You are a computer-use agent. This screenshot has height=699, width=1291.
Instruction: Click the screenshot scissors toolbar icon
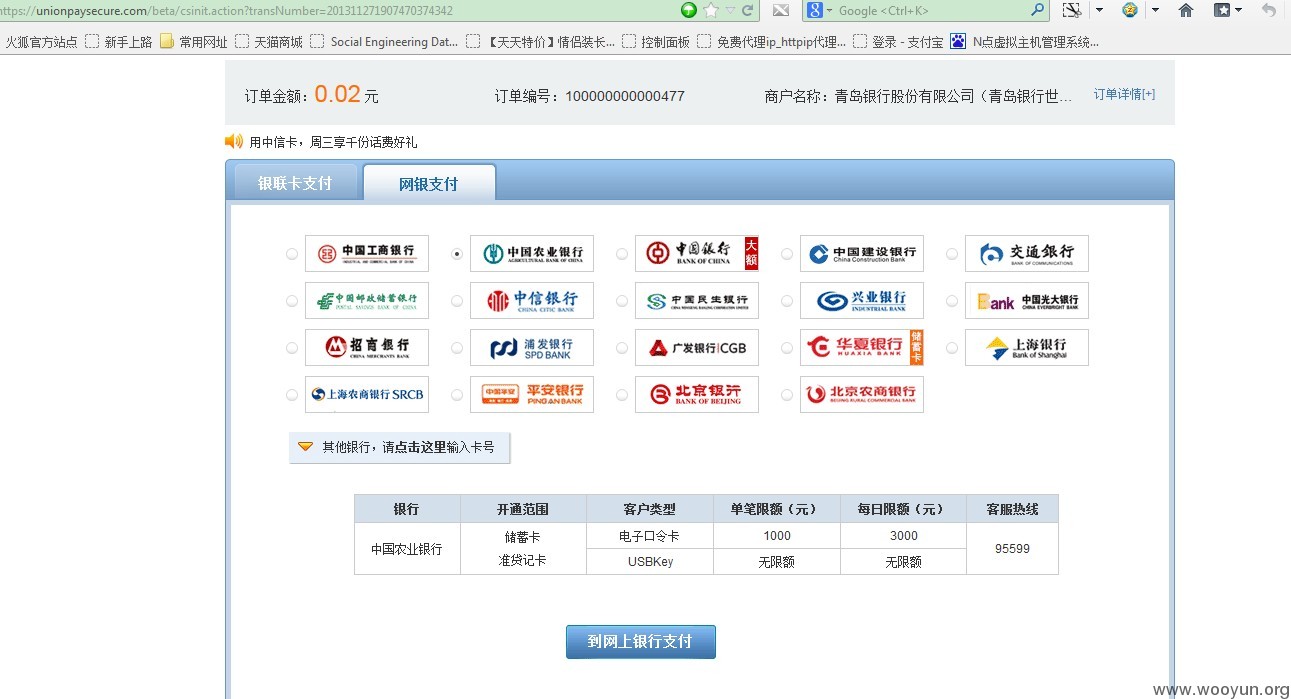[1072, 10]
